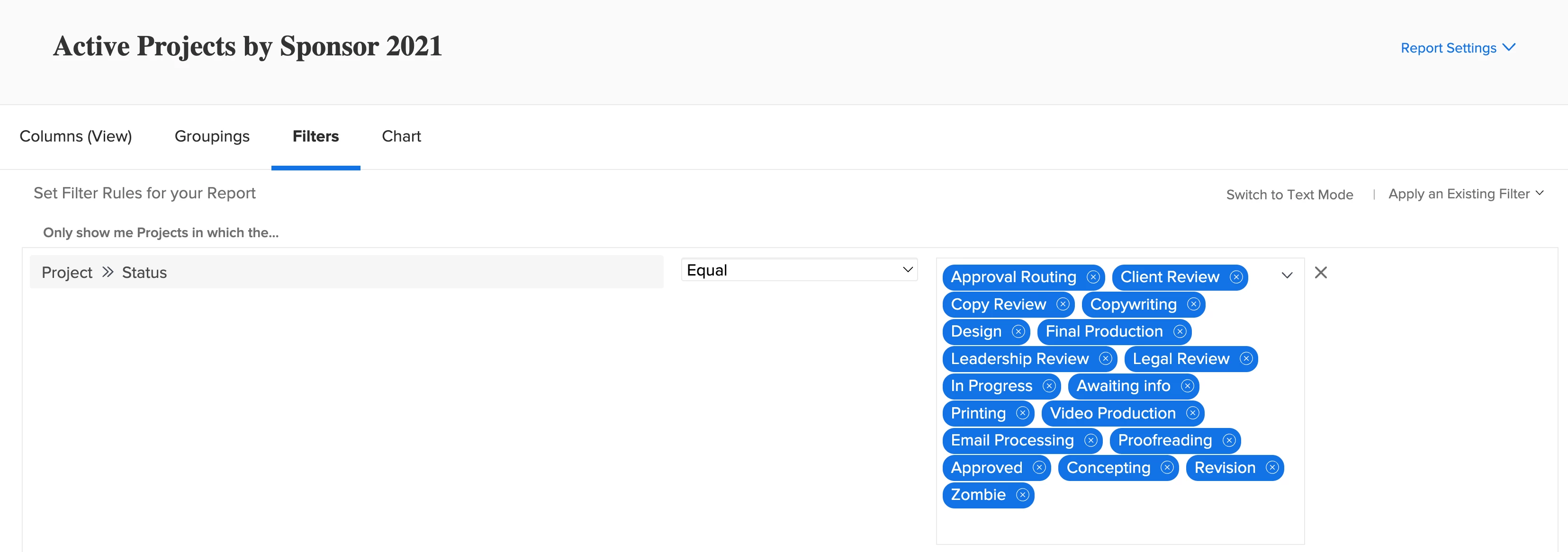Remove the Approval Routing status tag
Screen dimensions: 1568x552
[1093, 277]
